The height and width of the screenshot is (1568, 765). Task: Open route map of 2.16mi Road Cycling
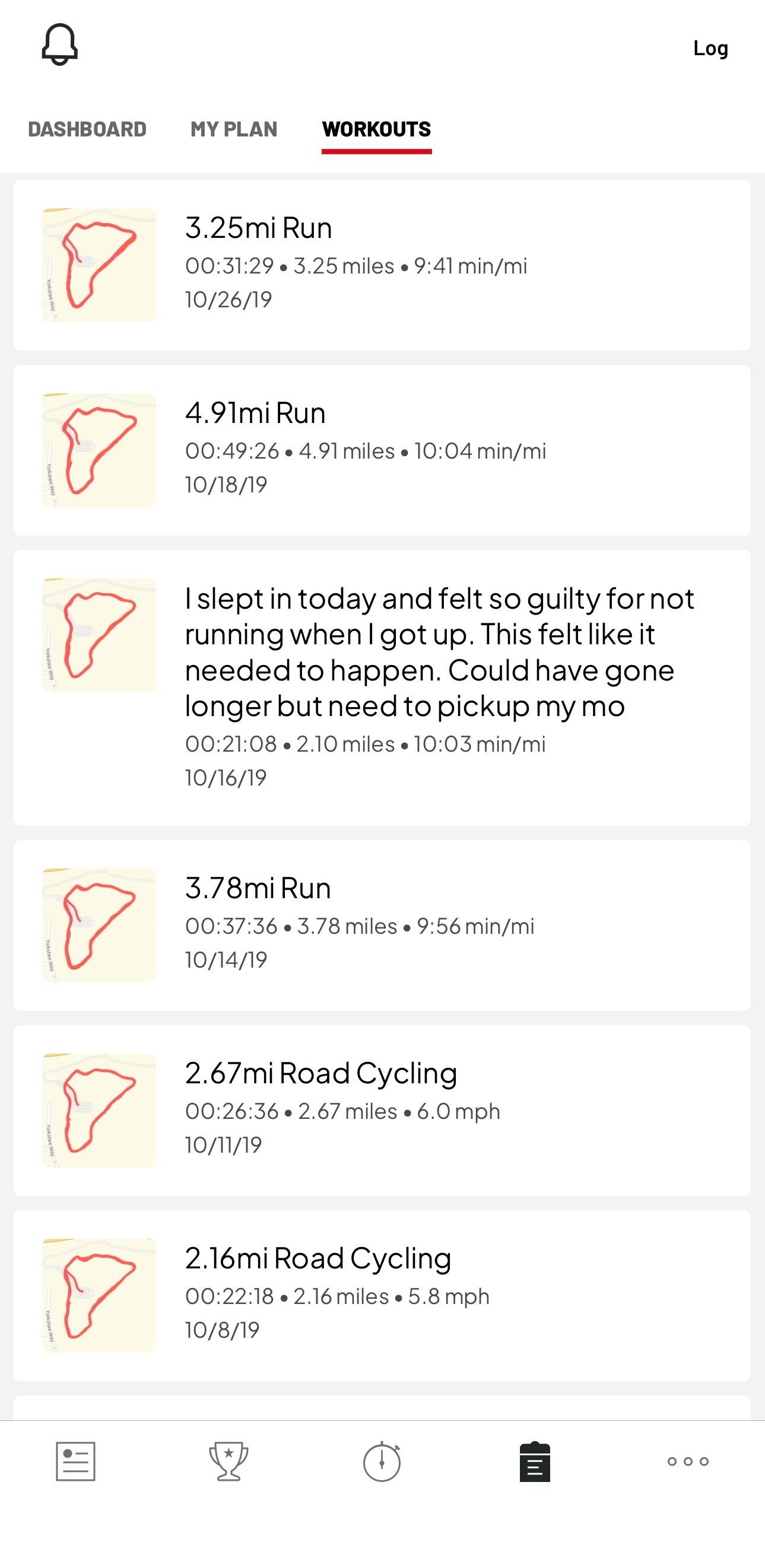coord(99,1295)
